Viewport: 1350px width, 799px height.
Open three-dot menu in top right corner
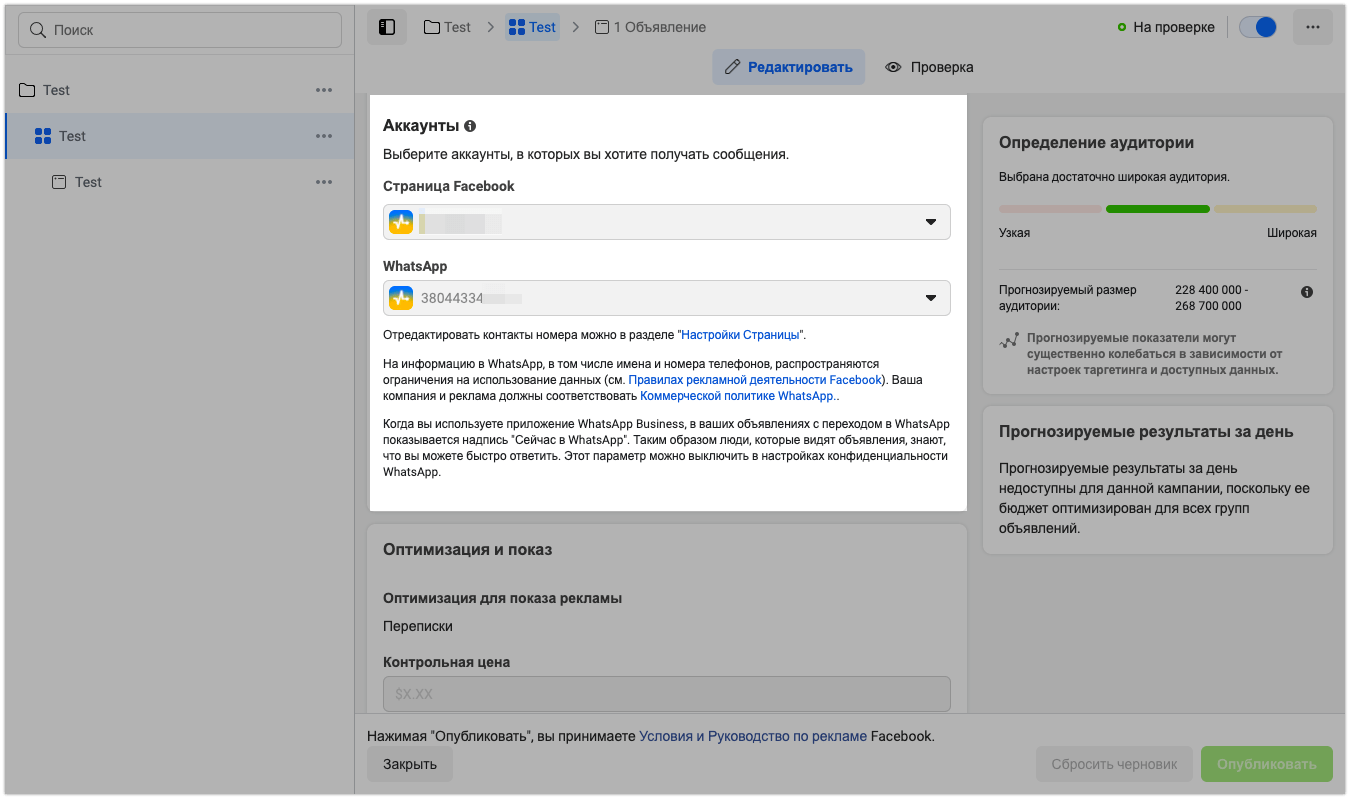[x=1312, y=27]
